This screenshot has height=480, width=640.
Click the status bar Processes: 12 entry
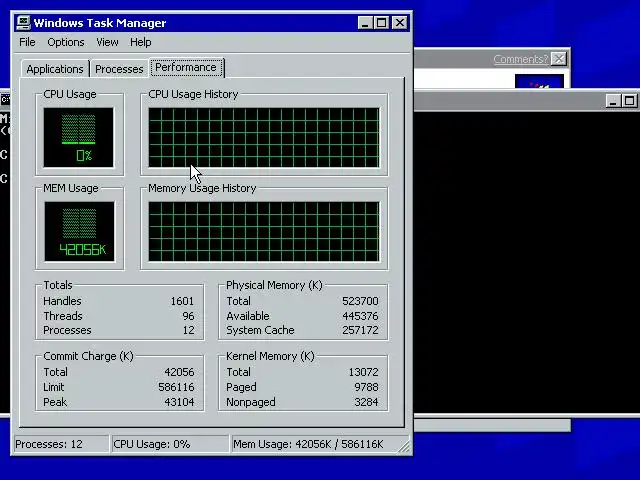pyautogui.click(x=61, y=444)
